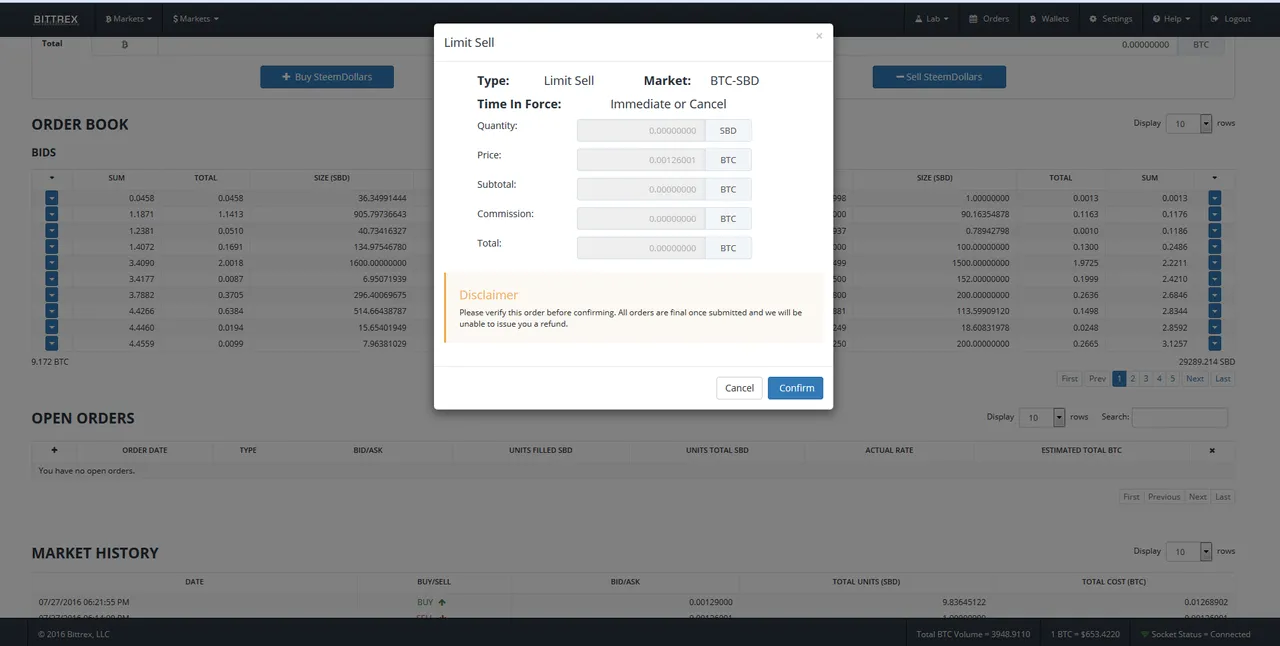Open Wallets page

coord(1049,19)
